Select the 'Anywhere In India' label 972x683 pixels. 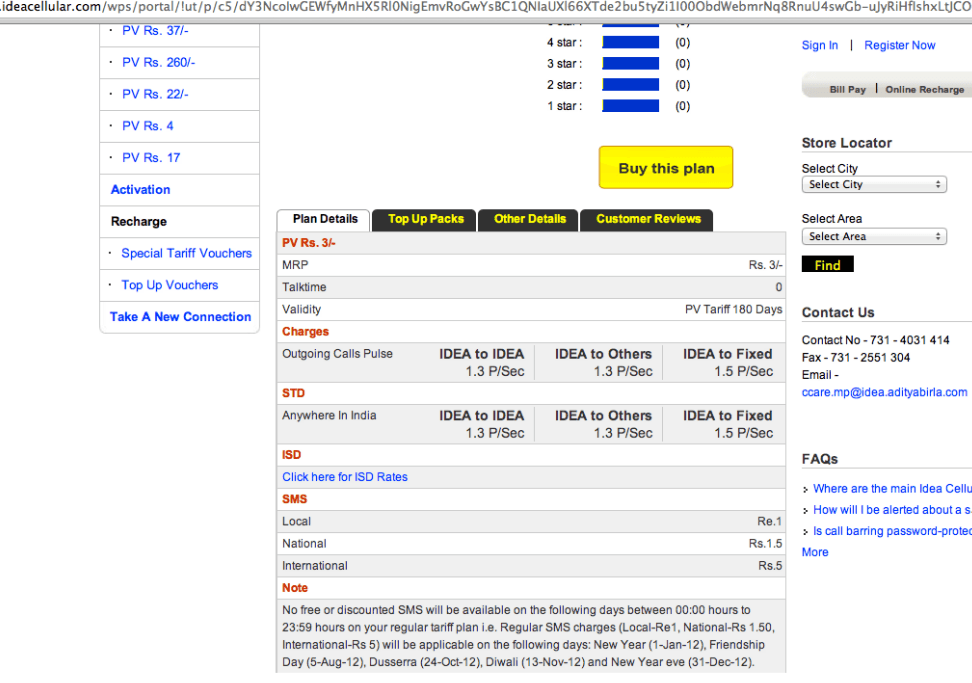pos(329,416)
